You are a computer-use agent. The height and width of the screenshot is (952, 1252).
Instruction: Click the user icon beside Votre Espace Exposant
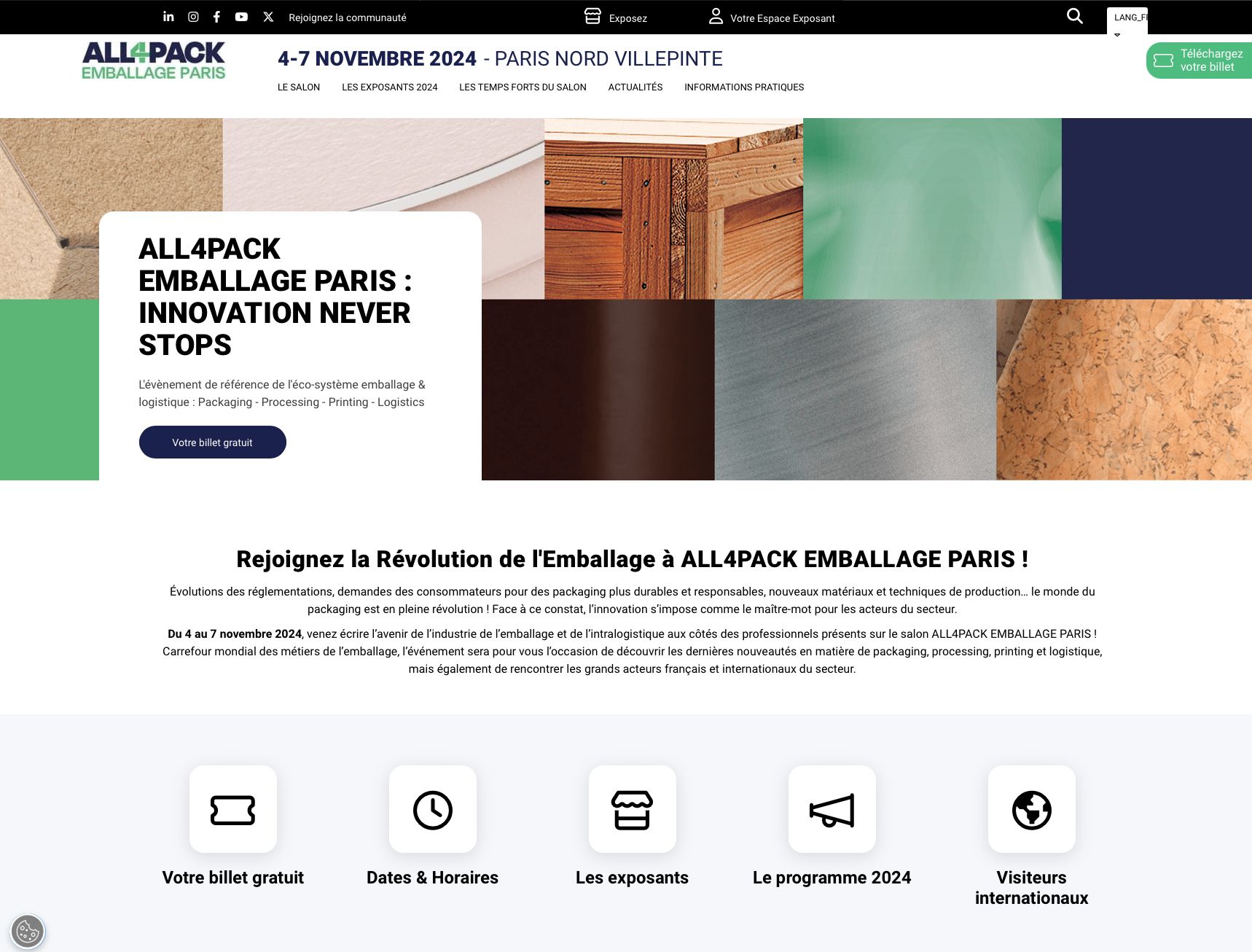click(x=716, y=16)
